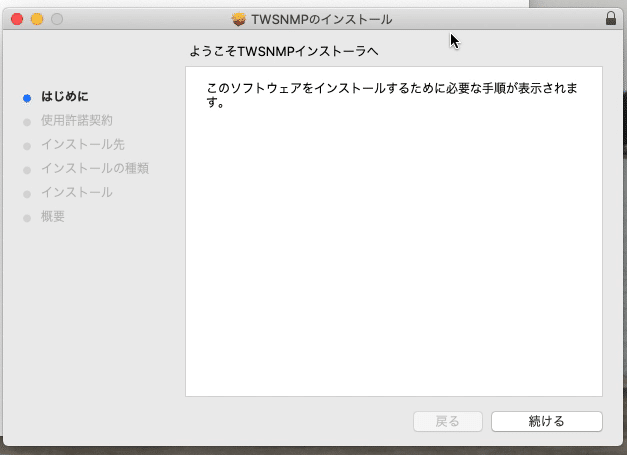Click the grey bullet beside 使用許諾契約

pos(27,122)
